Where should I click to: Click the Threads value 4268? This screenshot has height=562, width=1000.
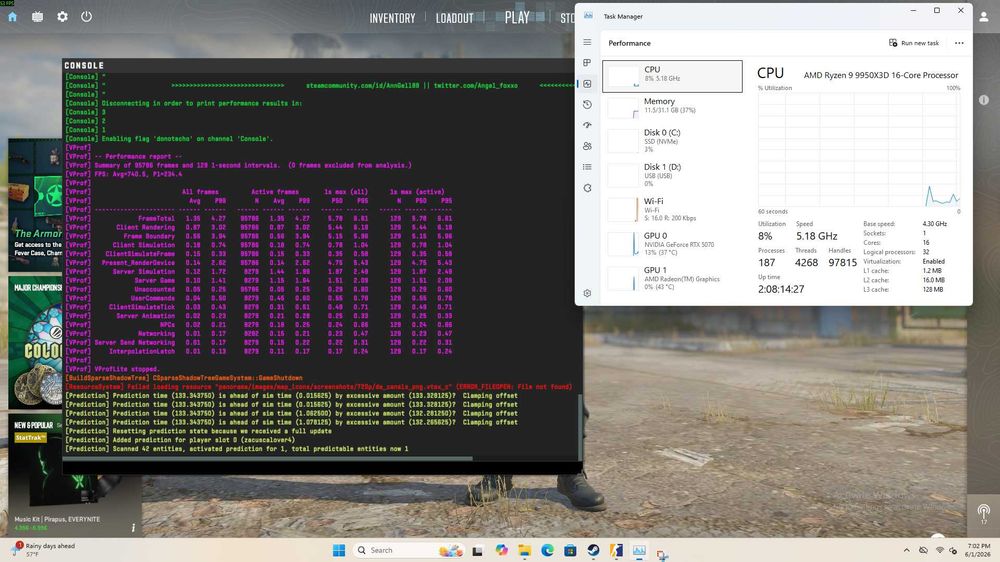pyautogui.click(x=806, y=263)
